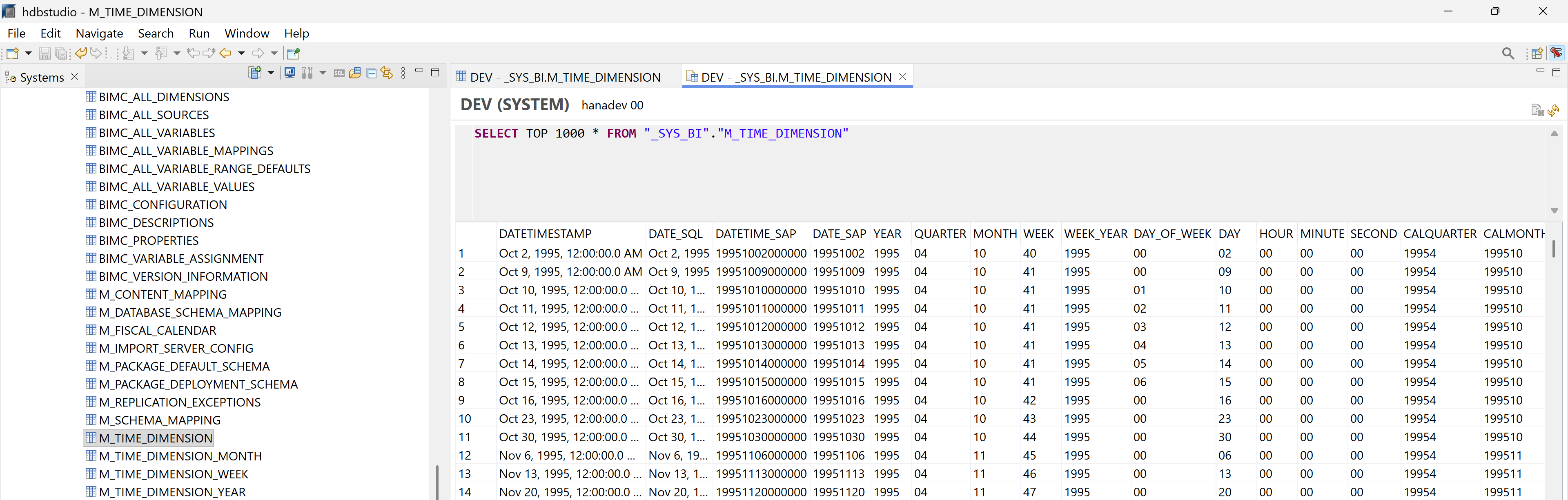Image resolution: width=1568 pixels, height=500 pixels.
Task: Open the System Monitor icon in Systems view
Action: pos(290,73)
